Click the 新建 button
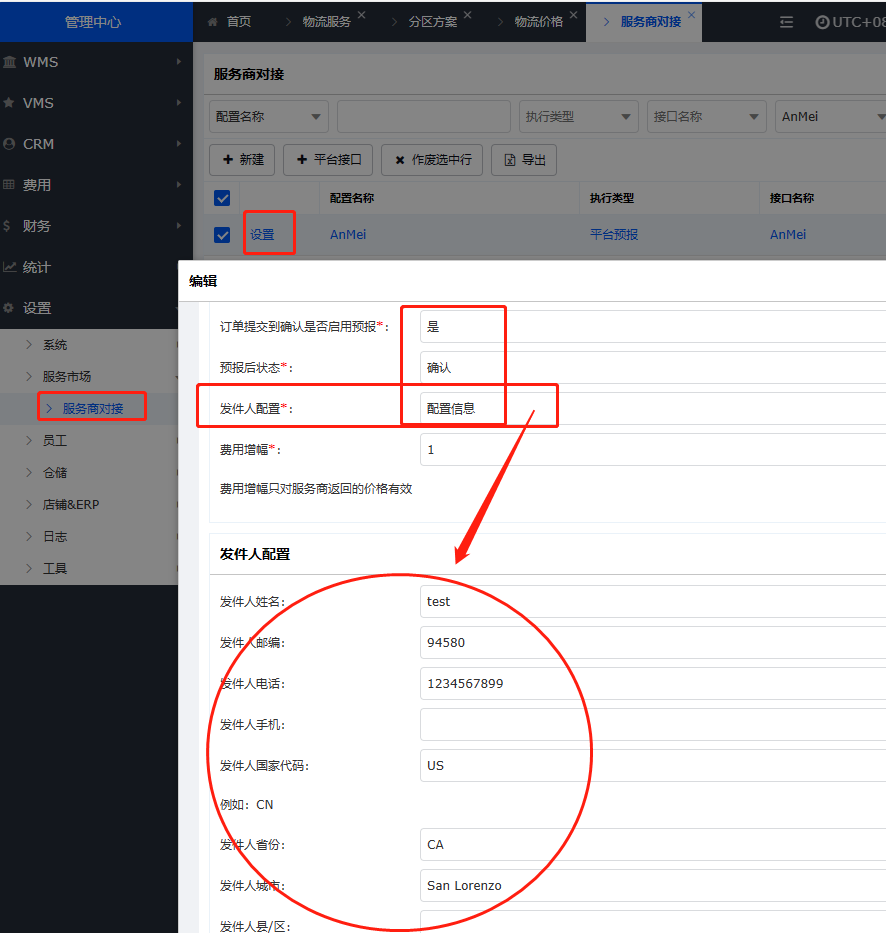 (x=242, y=160)
